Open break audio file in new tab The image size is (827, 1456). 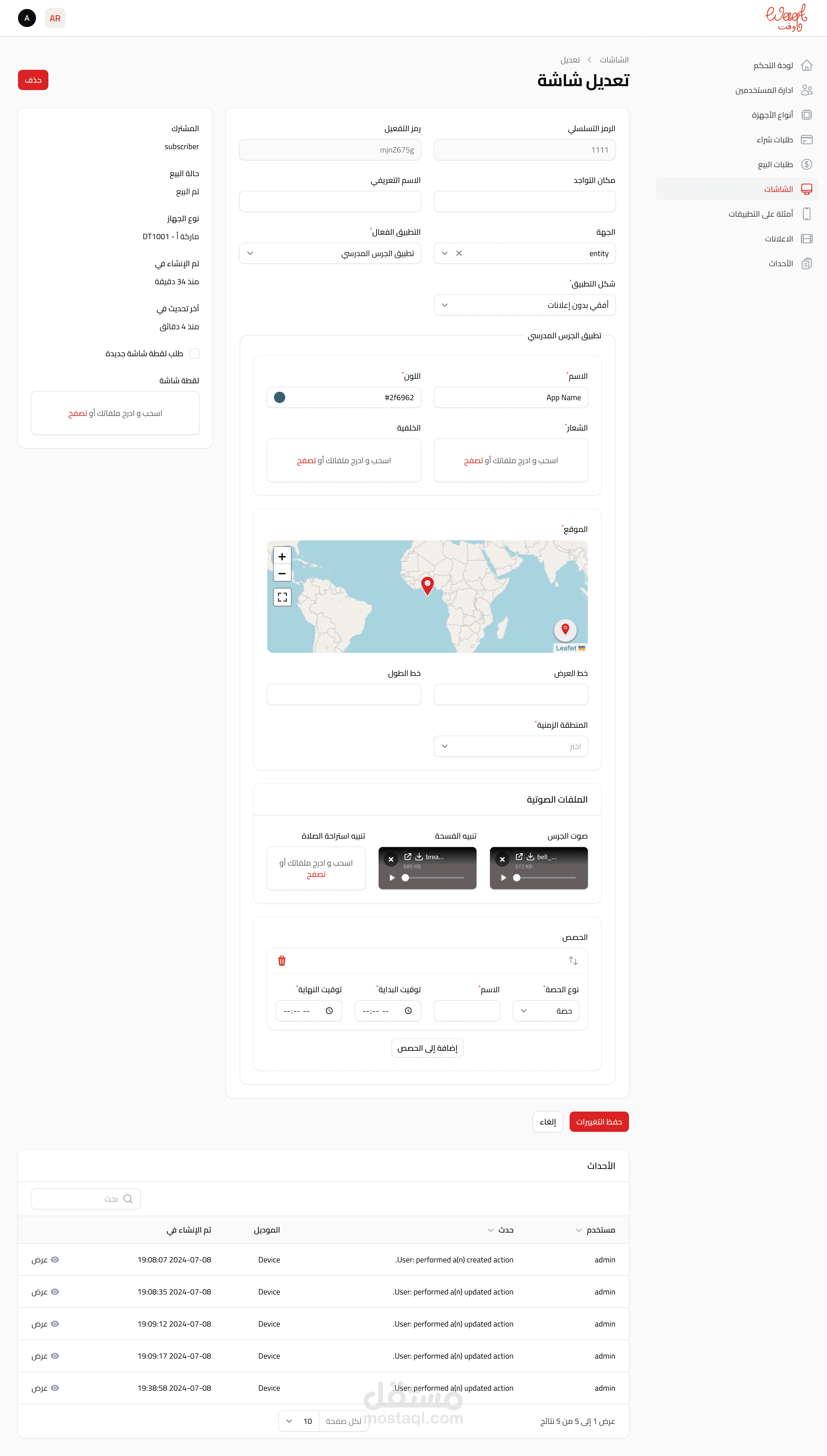tap(407, 857)
